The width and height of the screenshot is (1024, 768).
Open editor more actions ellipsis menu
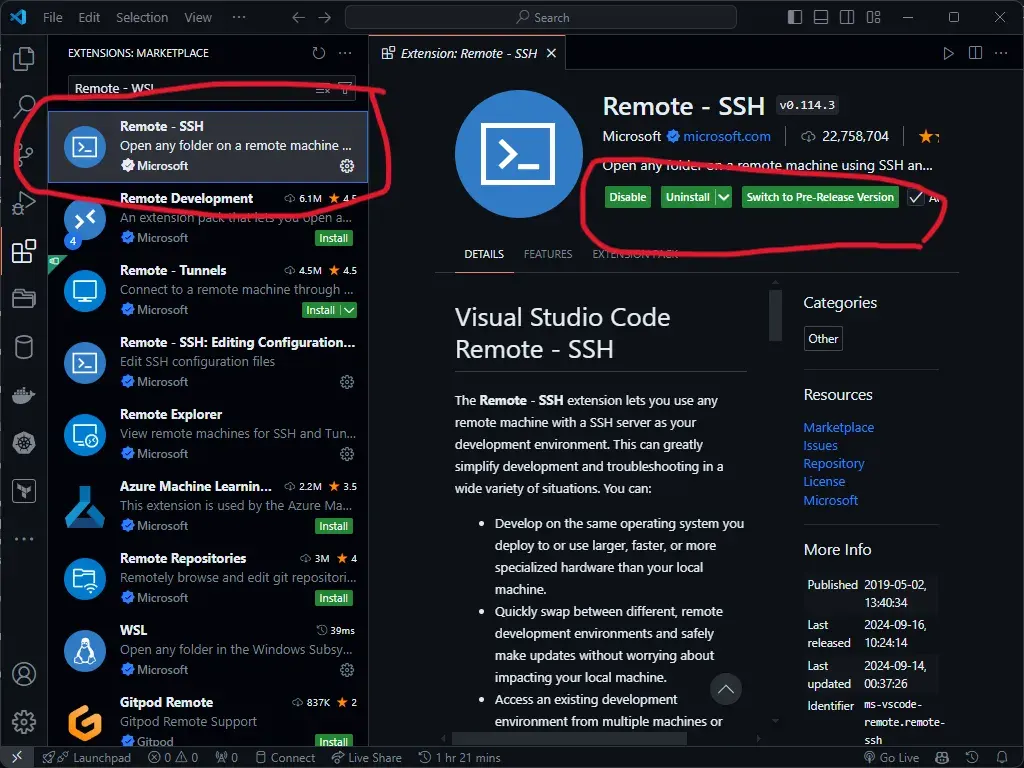[x=1001, y=53]
